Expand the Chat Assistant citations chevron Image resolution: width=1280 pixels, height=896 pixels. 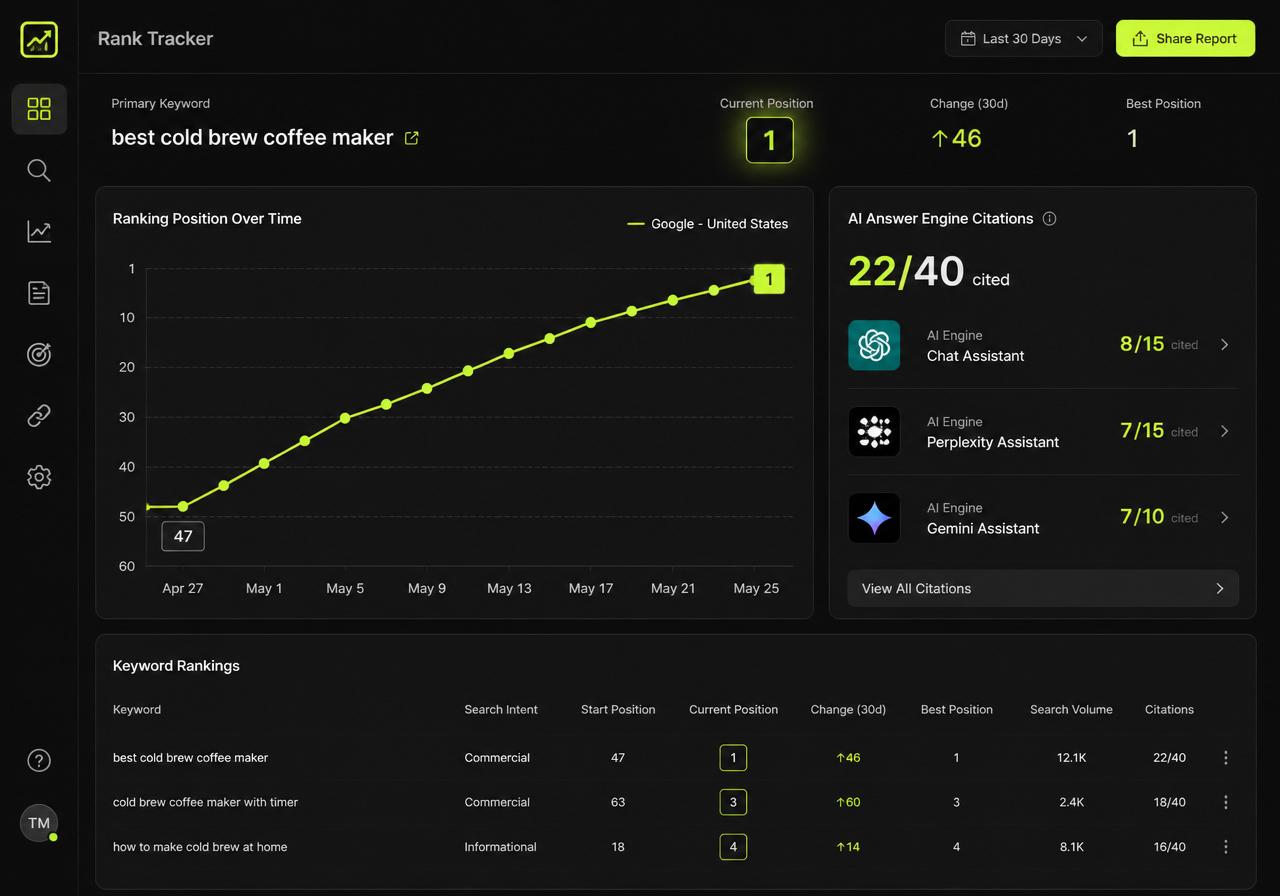(x=1225, y=344)
